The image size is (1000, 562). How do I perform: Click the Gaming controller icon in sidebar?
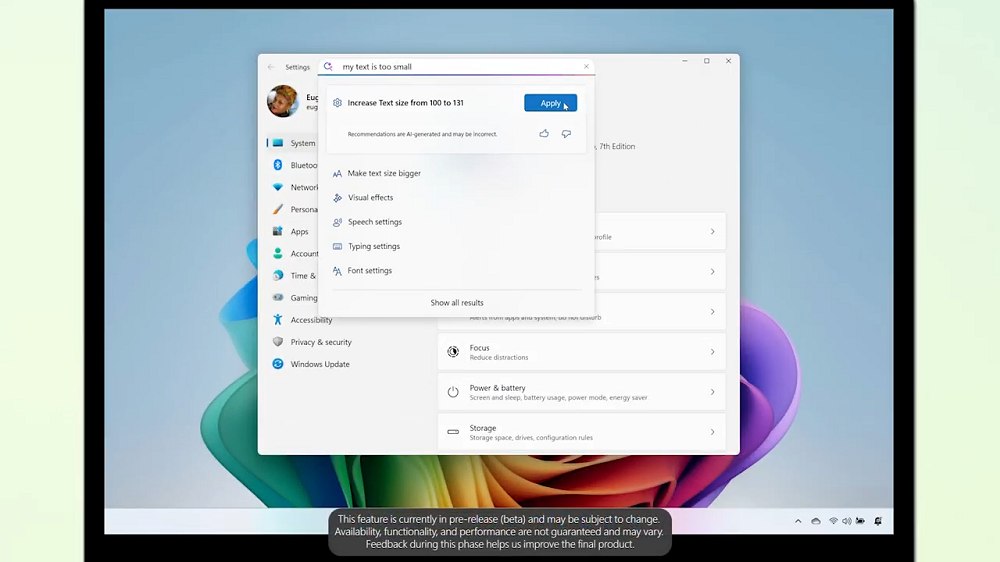tap(277, 297)
